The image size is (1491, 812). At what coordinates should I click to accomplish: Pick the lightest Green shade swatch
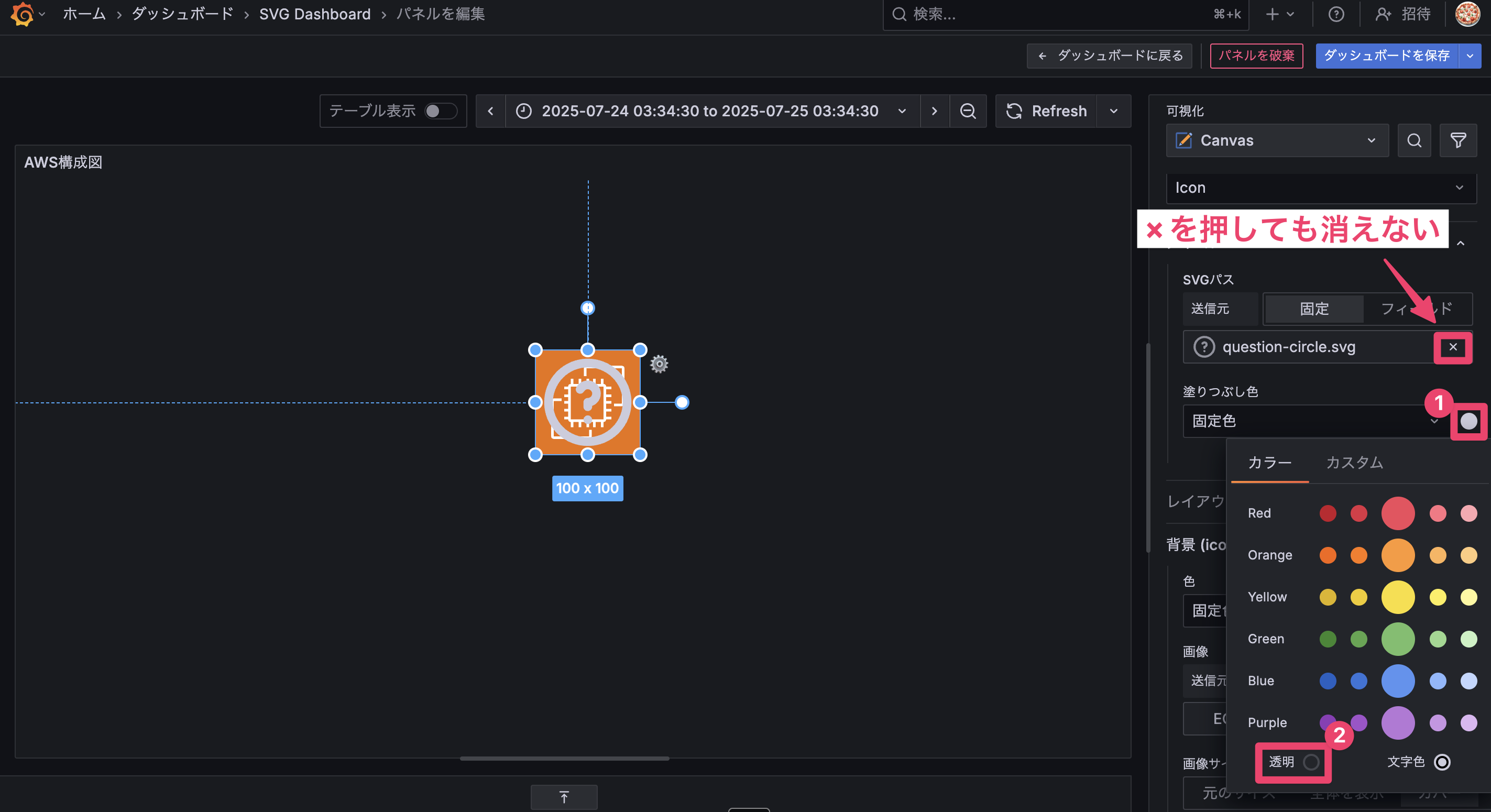tap(1468, 639)
